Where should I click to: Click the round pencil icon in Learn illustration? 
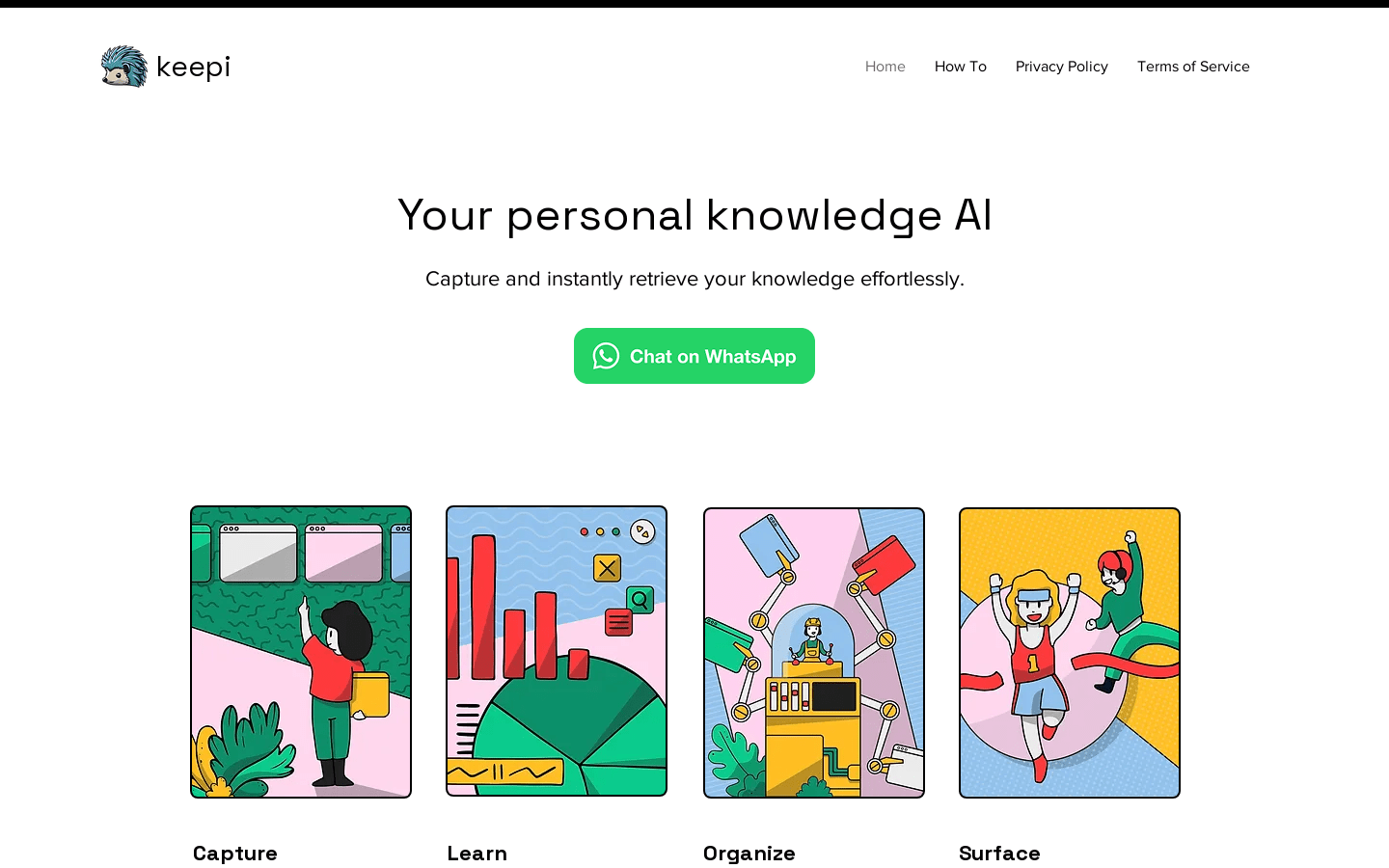642,531
